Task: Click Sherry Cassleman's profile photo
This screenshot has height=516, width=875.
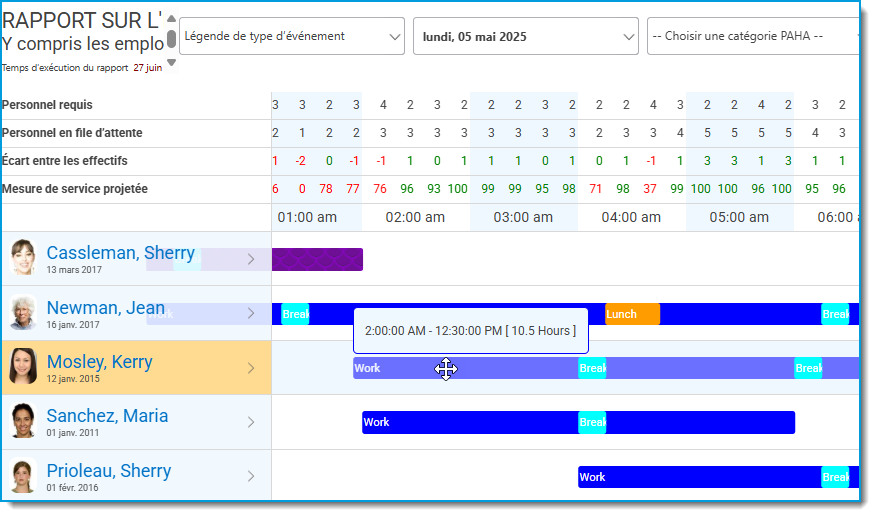Action: tap(23, 257)
